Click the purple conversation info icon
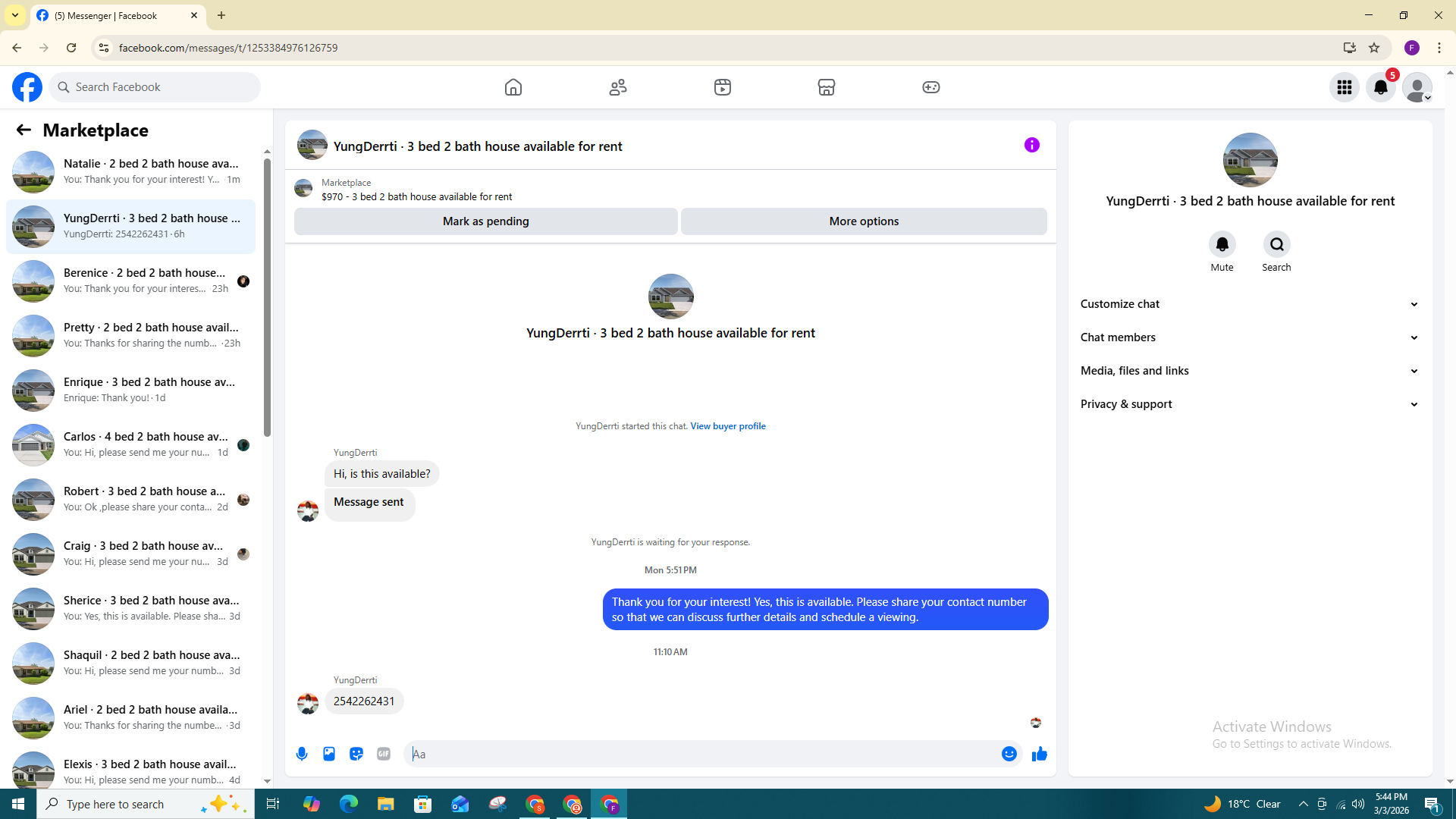Image resolution: width=1456 pixels, height=819 pixels. [x=1031, y=145]
